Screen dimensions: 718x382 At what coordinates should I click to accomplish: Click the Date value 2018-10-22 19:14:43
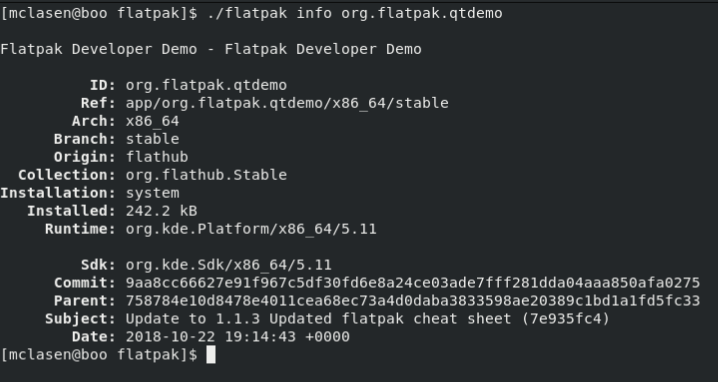[x=211, y=337]
